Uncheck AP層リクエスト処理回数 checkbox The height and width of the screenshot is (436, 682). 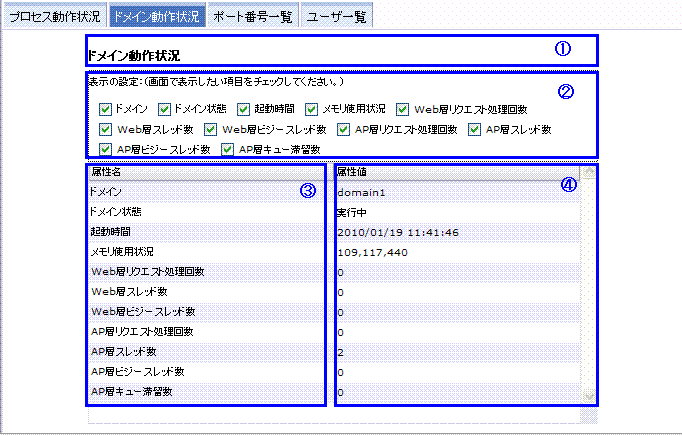point(345,129)
